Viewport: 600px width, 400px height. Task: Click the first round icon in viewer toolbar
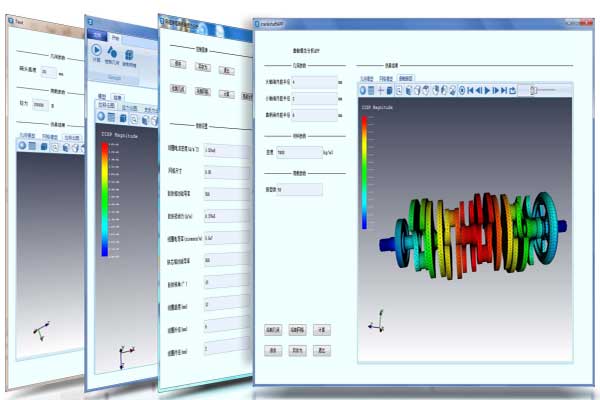click(363, 90)
